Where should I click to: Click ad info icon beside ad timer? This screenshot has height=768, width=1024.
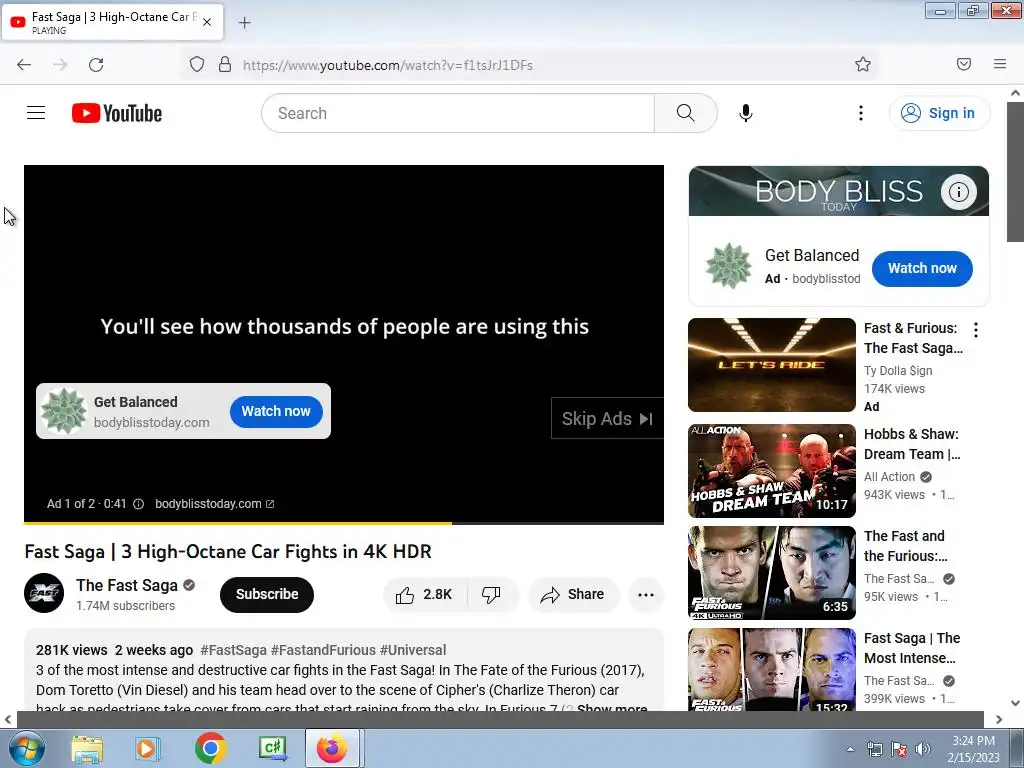138,504
